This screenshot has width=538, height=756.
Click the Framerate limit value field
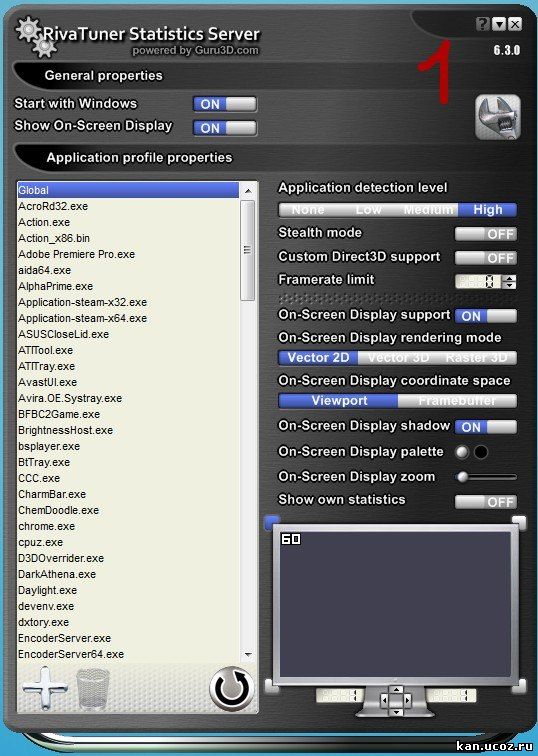(479, 282)
